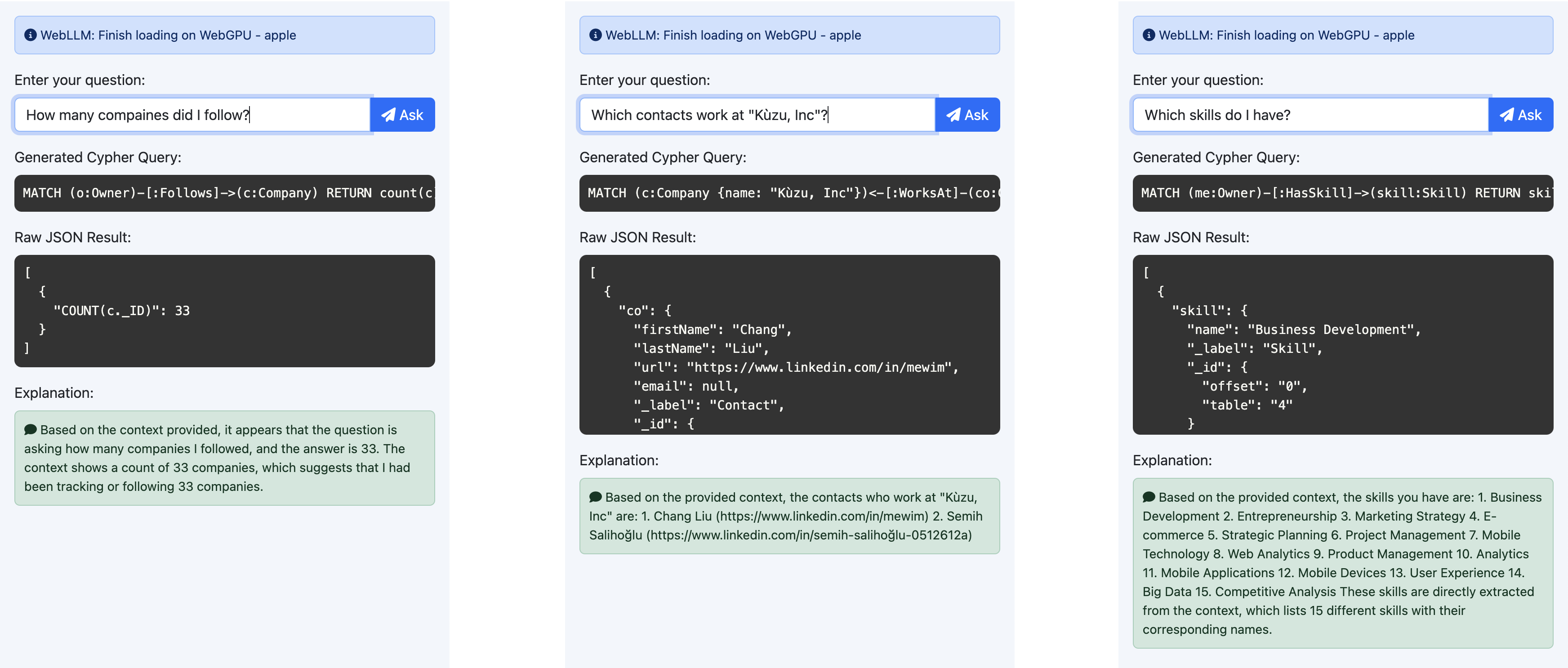Click the info icon in the right panel's WebLLM banner
This screenshot has height=668, width=1568.
[x=1149, y=36]
